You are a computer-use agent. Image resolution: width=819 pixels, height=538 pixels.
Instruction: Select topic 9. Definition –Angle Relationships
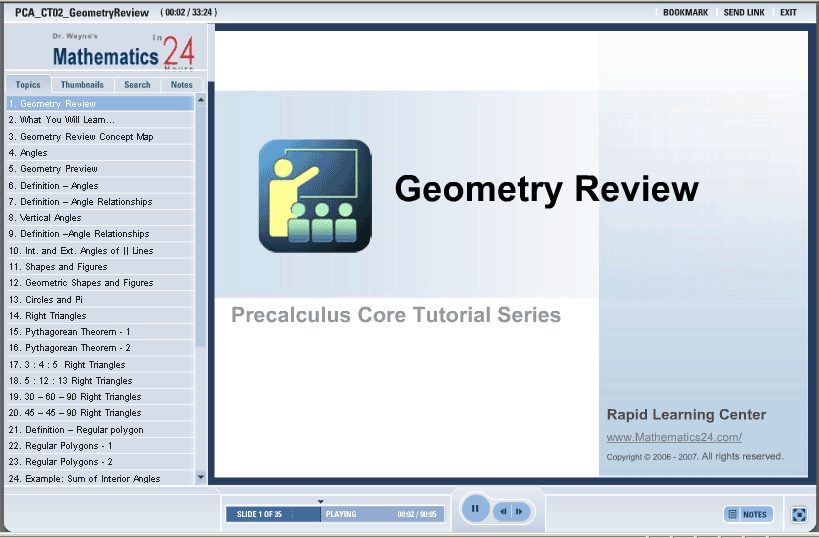(x=100, y=234)
